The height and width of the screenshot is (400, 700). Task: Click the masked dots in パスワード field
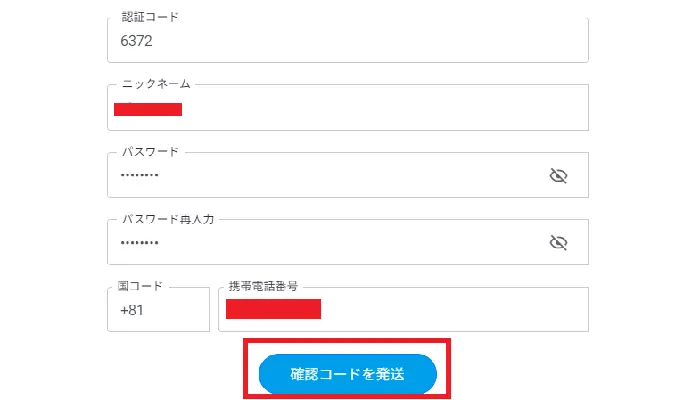(139, 176)
